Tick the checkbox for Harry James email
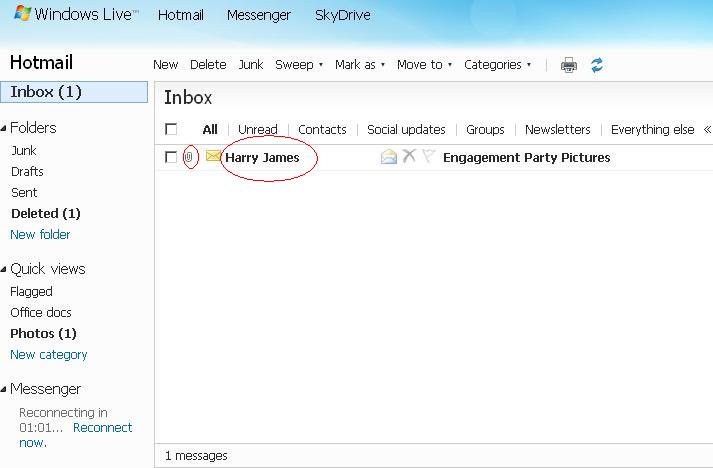Viewport: 713px width, 468px height. point(171,157)
